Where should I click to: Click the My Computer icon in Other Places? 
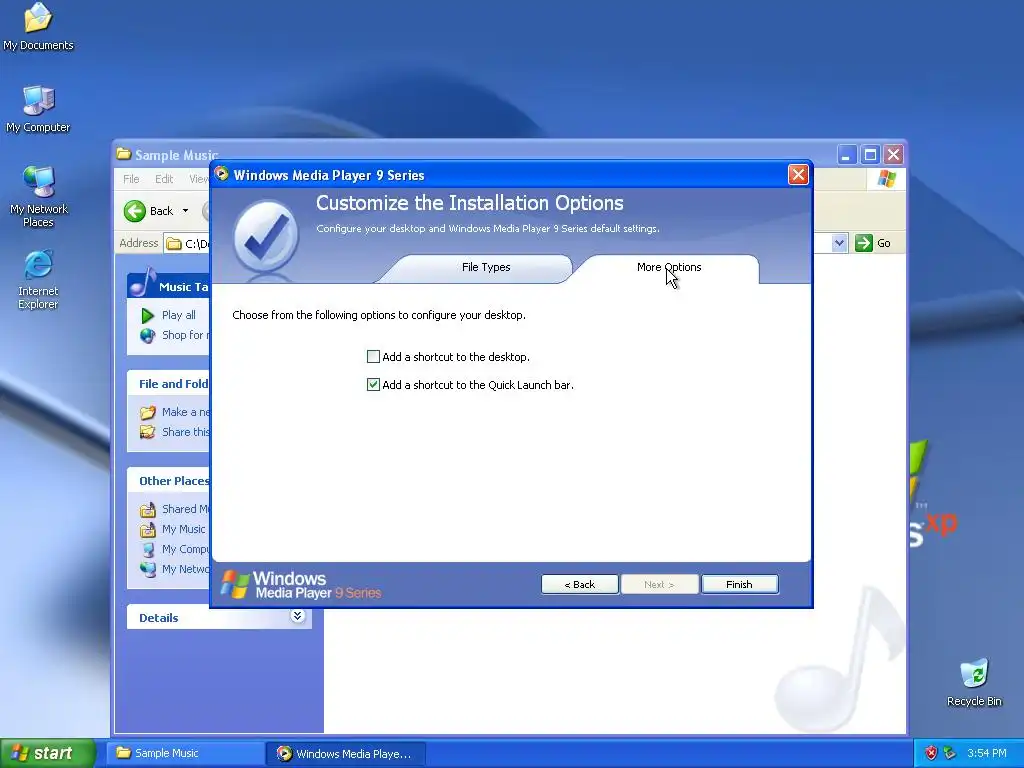(148, 549)
